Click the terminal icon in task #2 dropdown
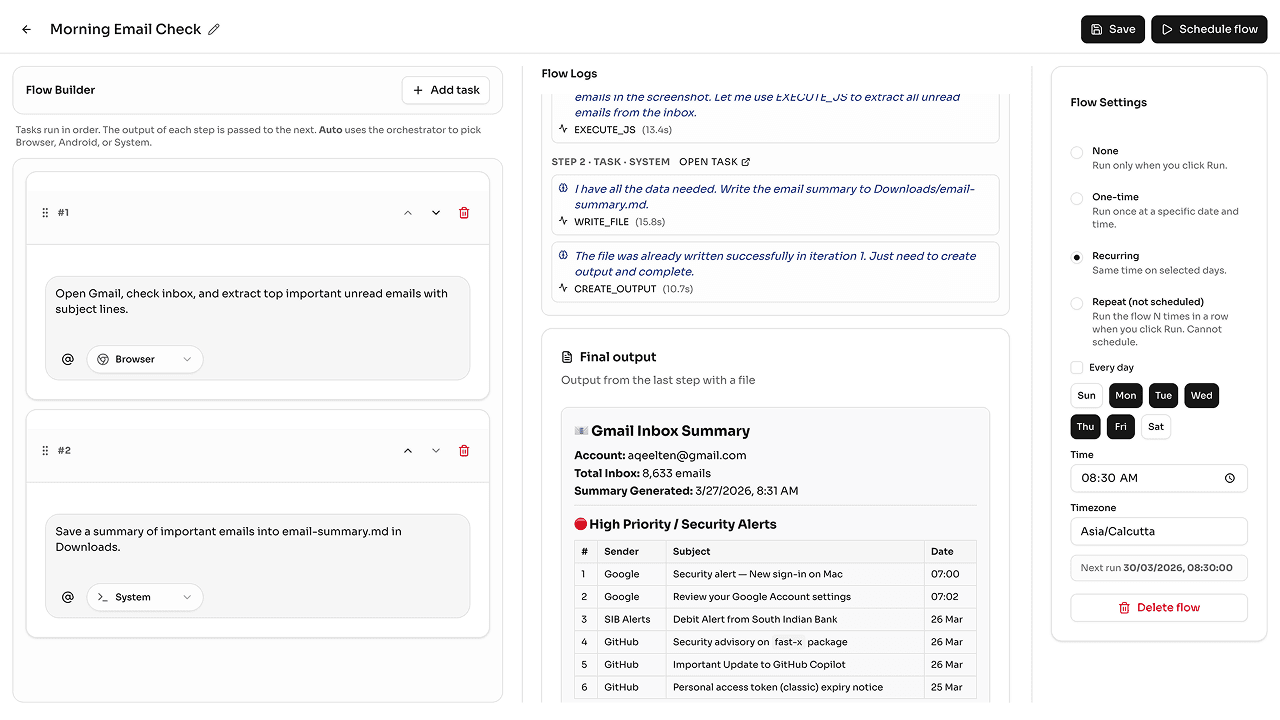The width and height of the screenshot is (1280, 720). 103,597
